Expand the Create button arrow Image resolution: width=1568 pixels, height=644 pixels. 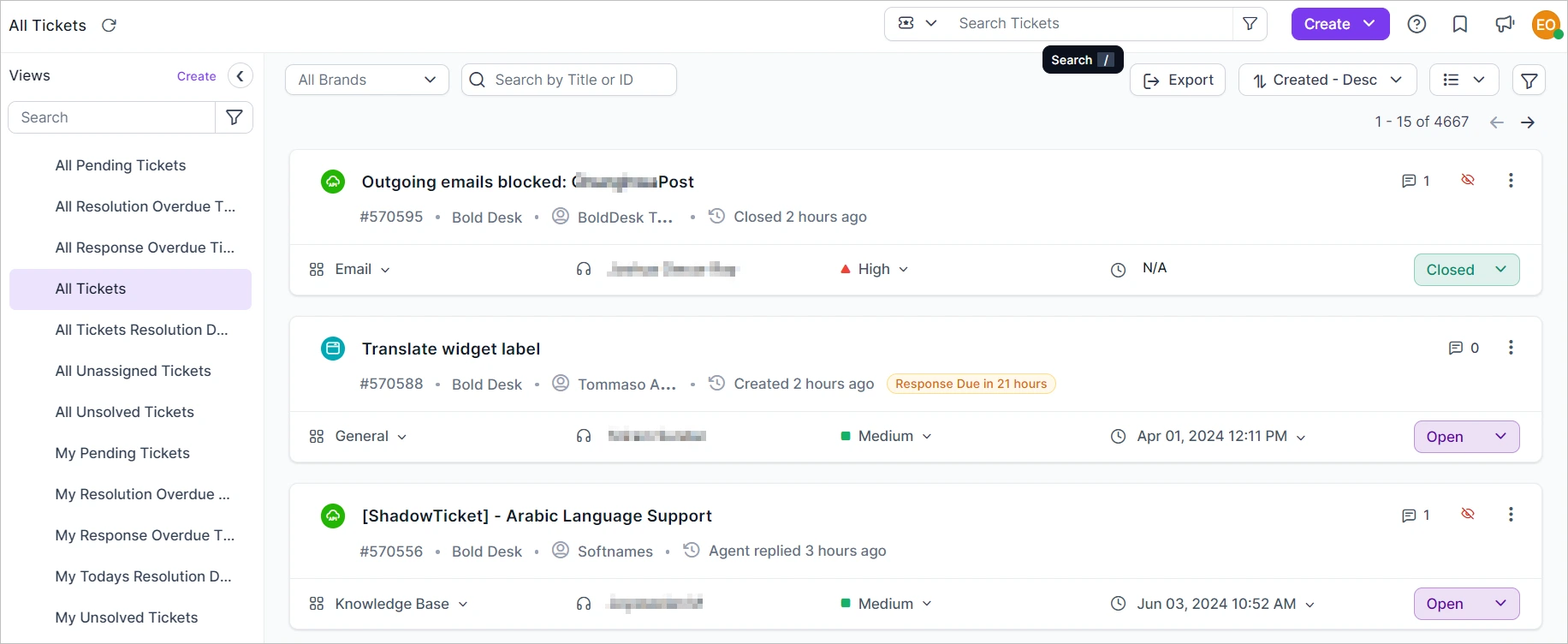[1369, 24]
